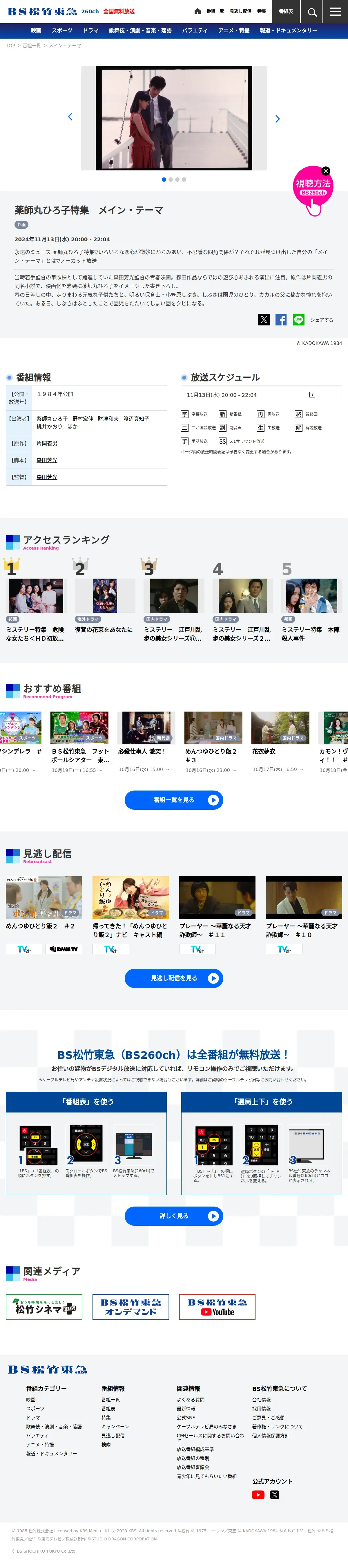Open rank 2 復讐の花束をあなたに thumbnail
This screenshot has width=348, height=1568.
coord(105,595)
